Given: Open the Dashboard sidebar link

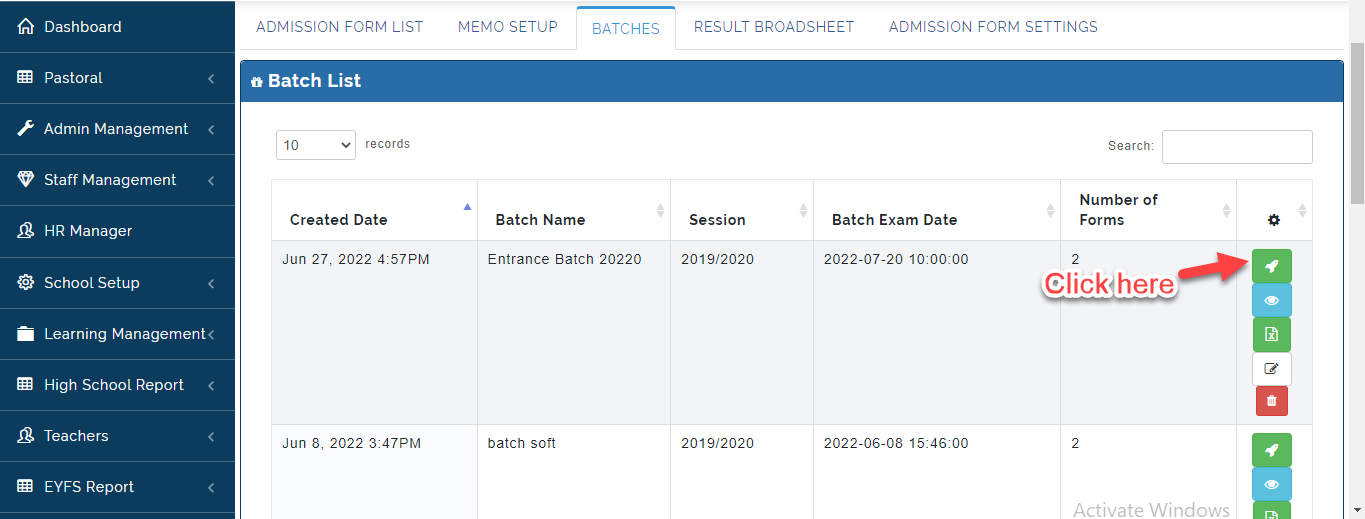Looking at the screenshot, I should click(x=117, y=27).
